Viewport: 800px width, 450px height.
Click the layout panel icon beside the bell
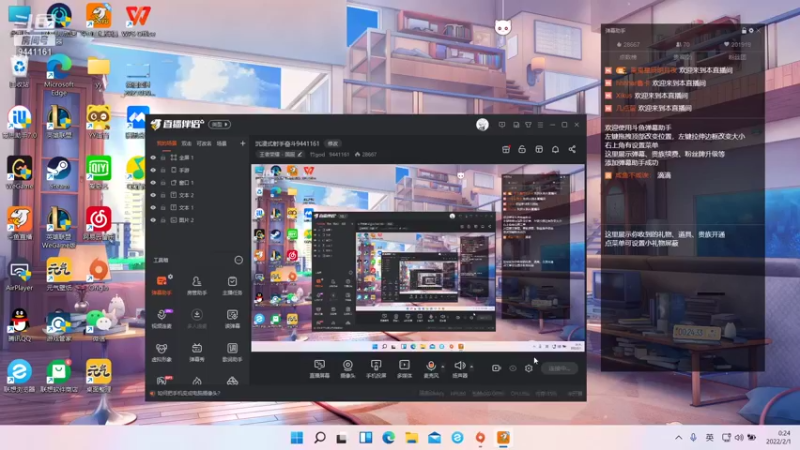tap(539, 149)
